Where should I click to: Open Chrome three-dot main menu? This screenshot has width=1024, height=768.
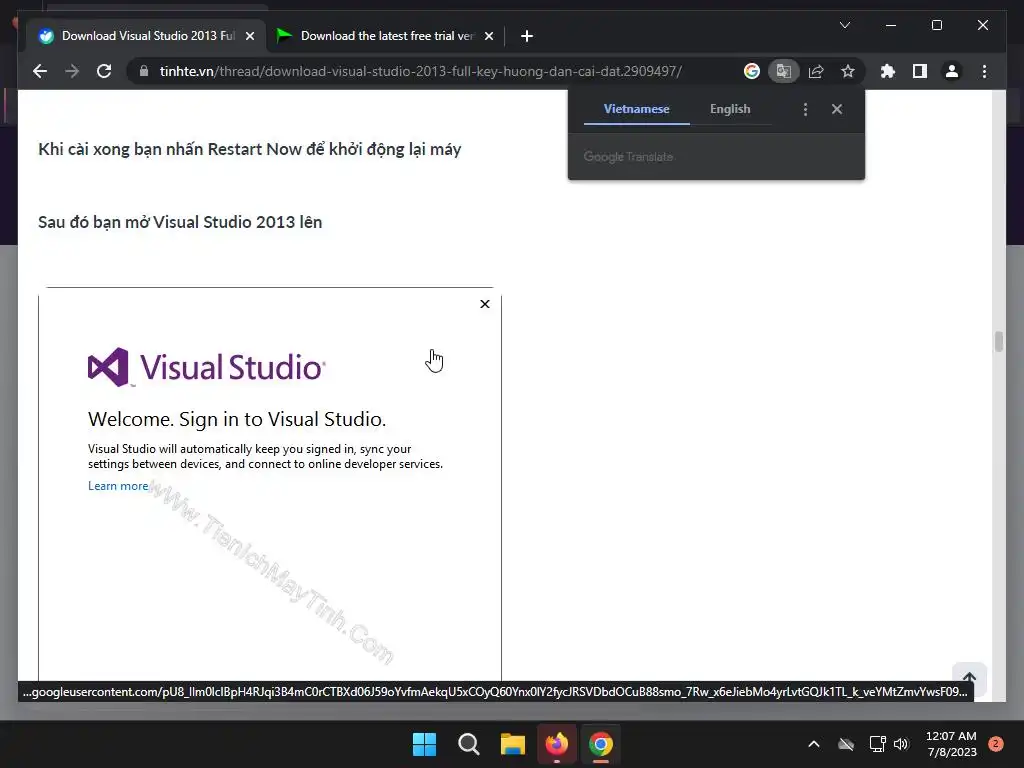point(984,71)
